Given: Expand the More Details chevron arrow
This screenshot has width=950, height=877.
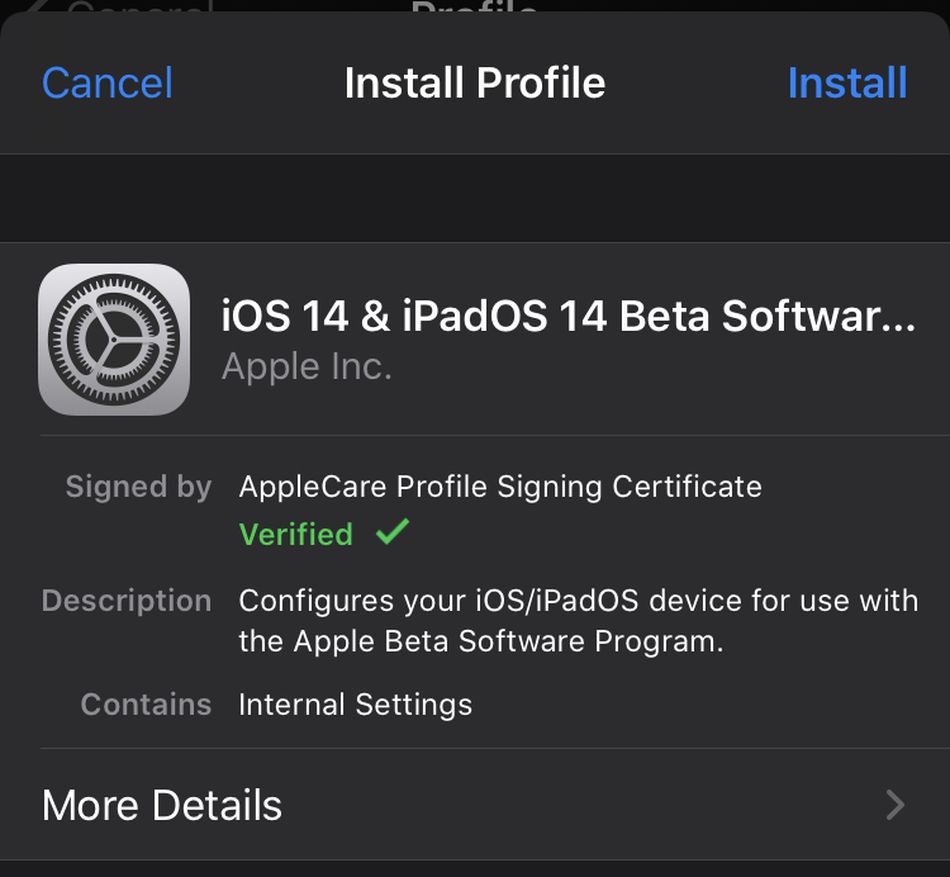Looking at the screenshot, I should 895,805.
